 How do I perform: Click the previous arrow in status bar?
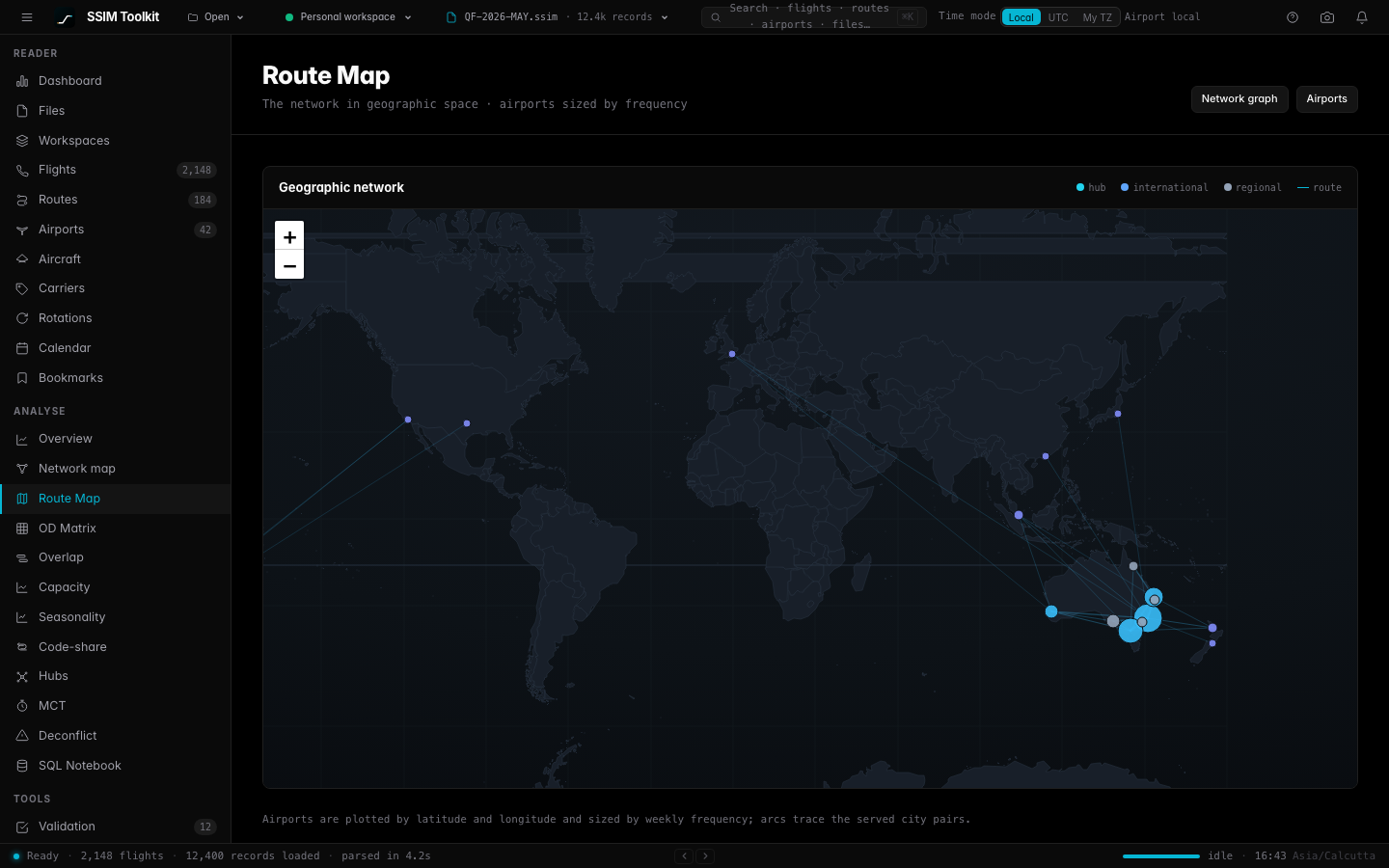(684, 855)
